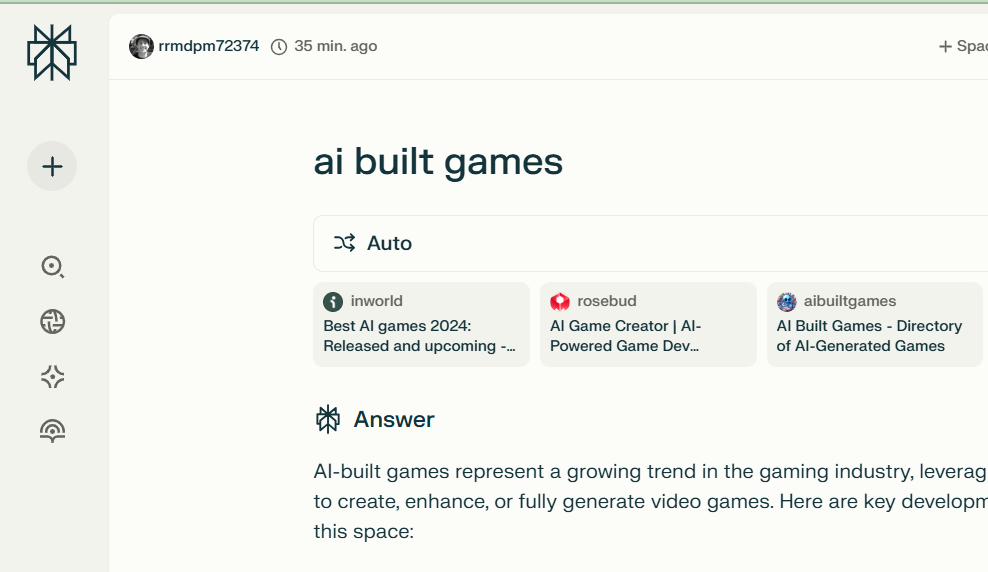The image size is (988, 572).
Task: Open the rosebud source card
Action: 648,324
